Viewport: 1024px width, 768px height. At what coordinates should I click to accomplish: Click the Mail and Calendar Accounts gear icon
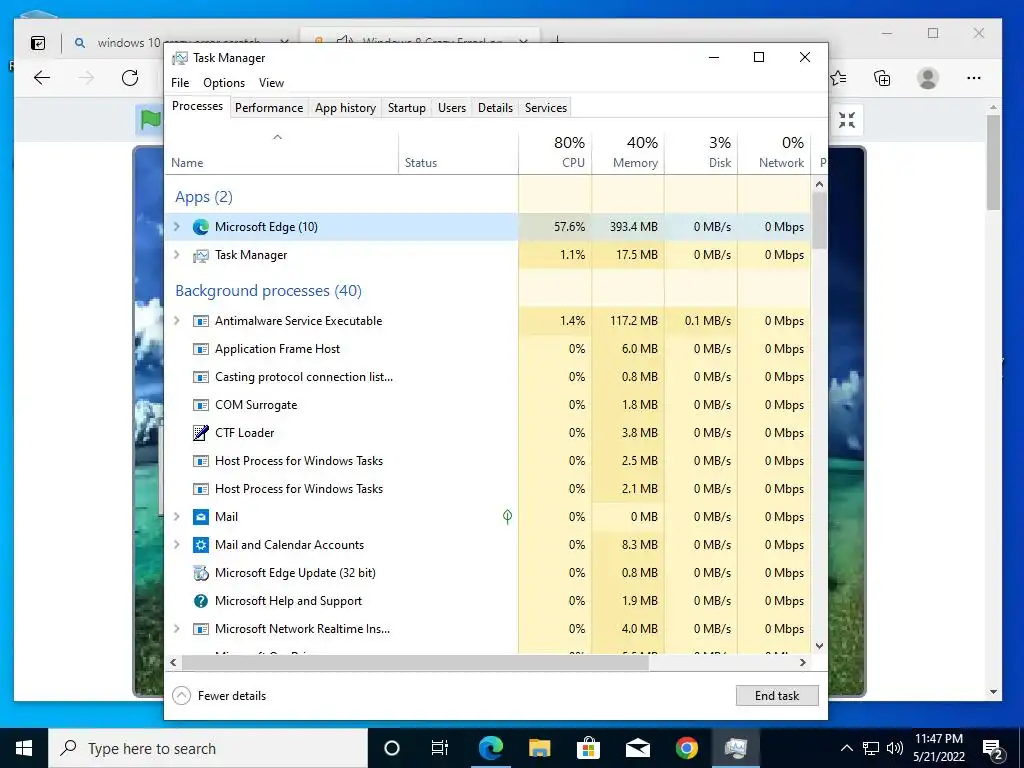200,545
